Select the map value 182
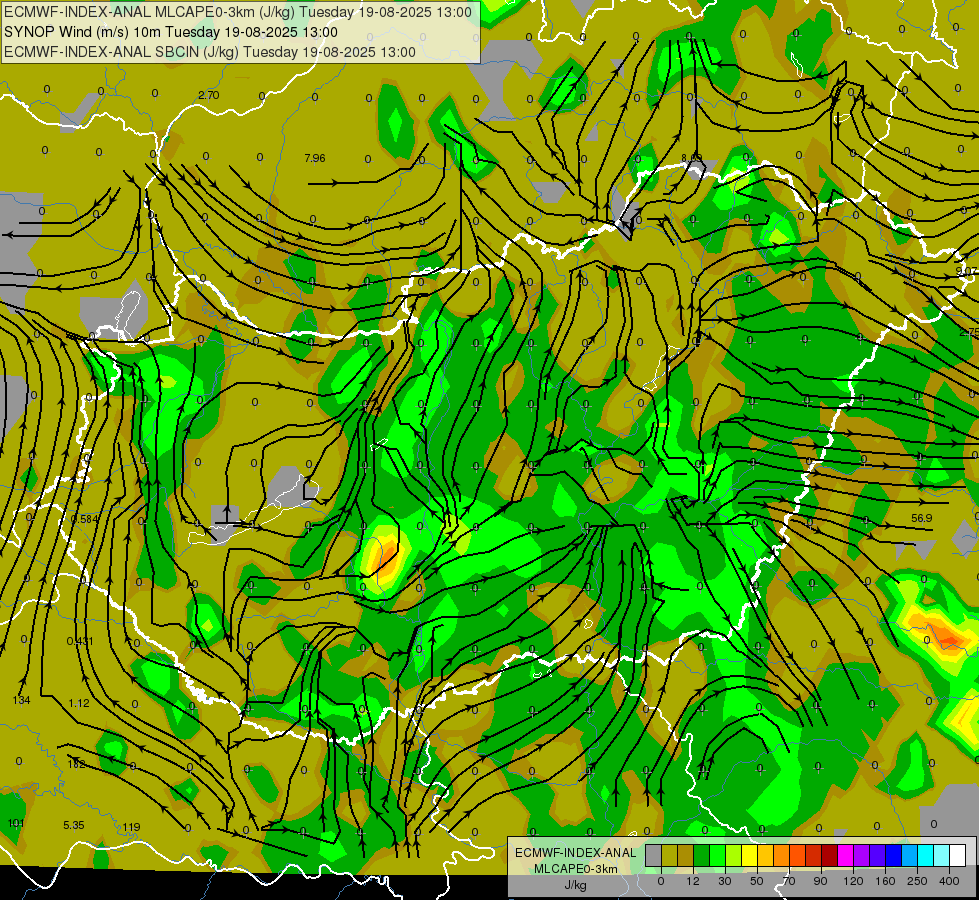The image size is (979, 900). click(x=76, y=764)
